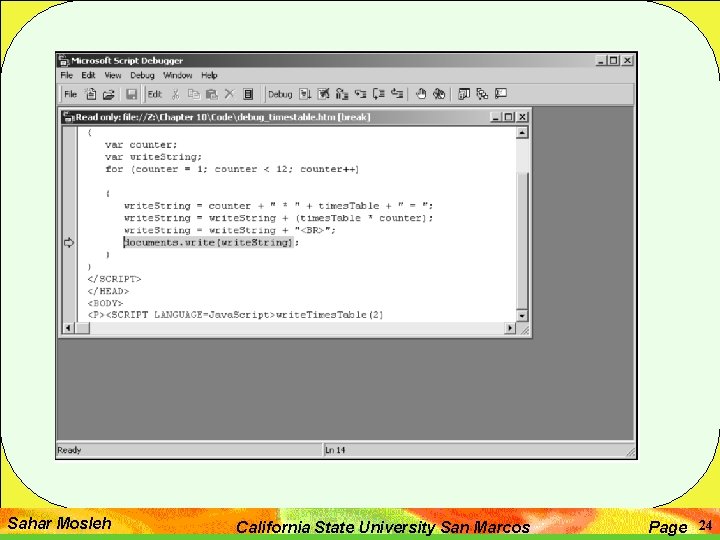Click the highlighted documents.write(writeString) line
The height and width of the screenshot is (540, 720).
(211, 242)
